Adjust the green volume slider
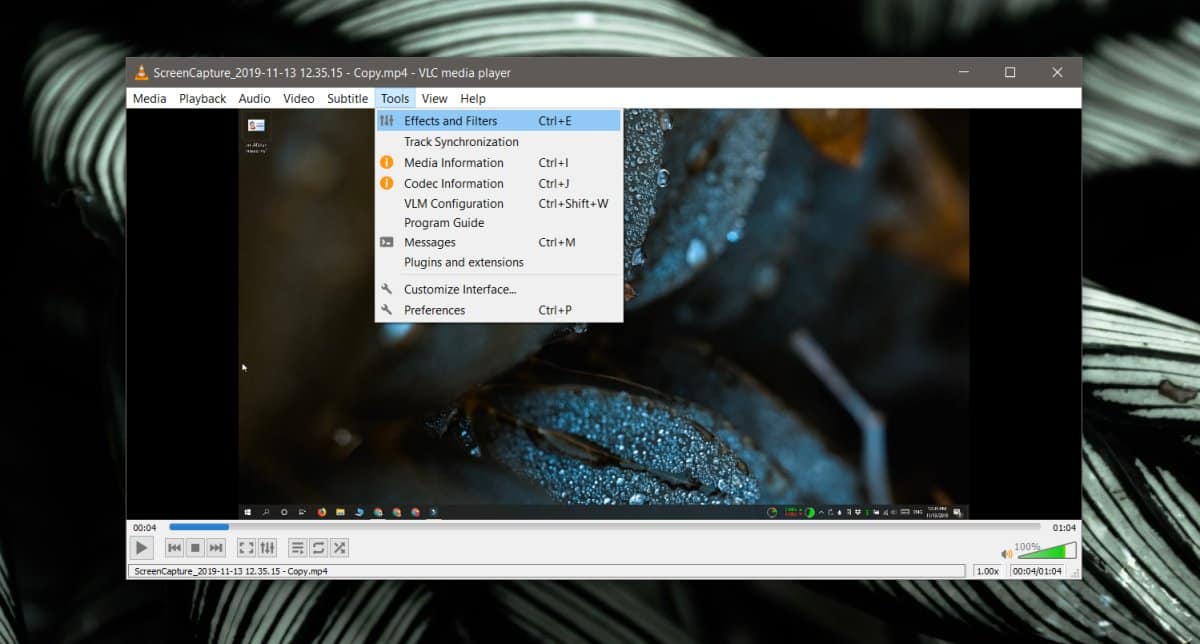The height and width of the screenshot is (644, 1200). click(1046, 551)
